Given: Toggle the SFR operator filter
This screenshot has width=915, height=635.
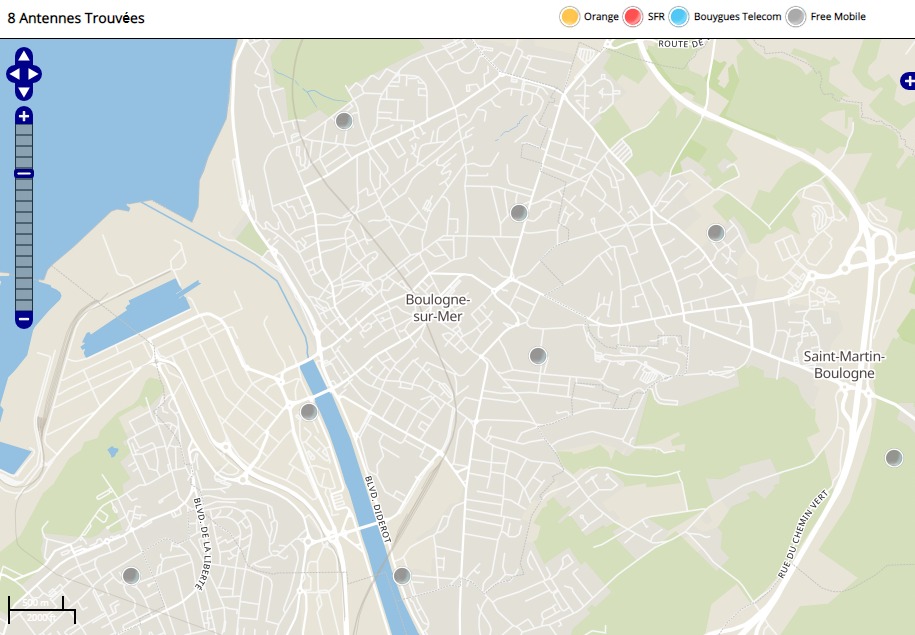Looking at the screenshot, I should pos(632,17).
